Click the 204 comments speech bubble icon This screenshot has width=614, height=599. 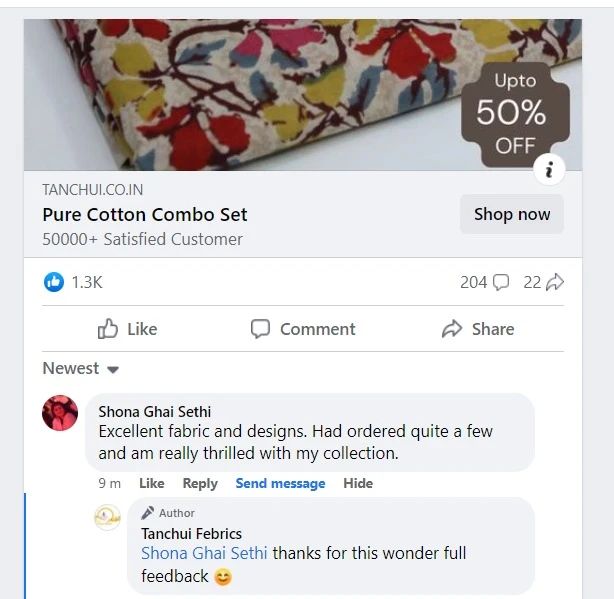(x=501, y=282)
